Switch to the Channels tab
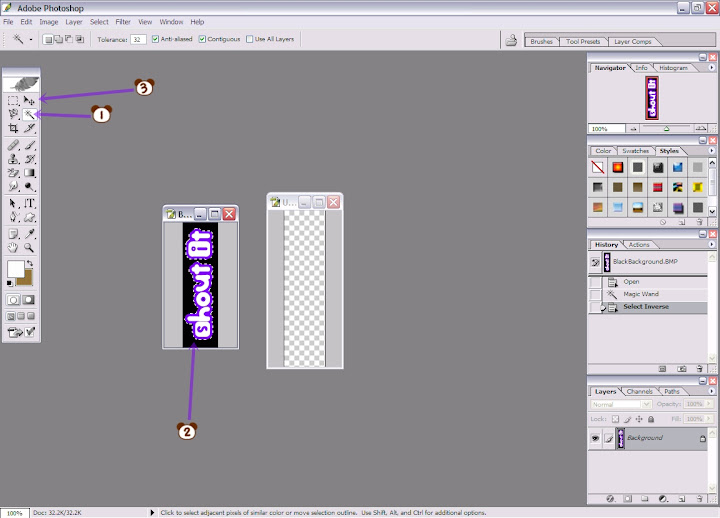Viewport: 720px width, 518px height. pyautogui.click(x=639, y=391)
